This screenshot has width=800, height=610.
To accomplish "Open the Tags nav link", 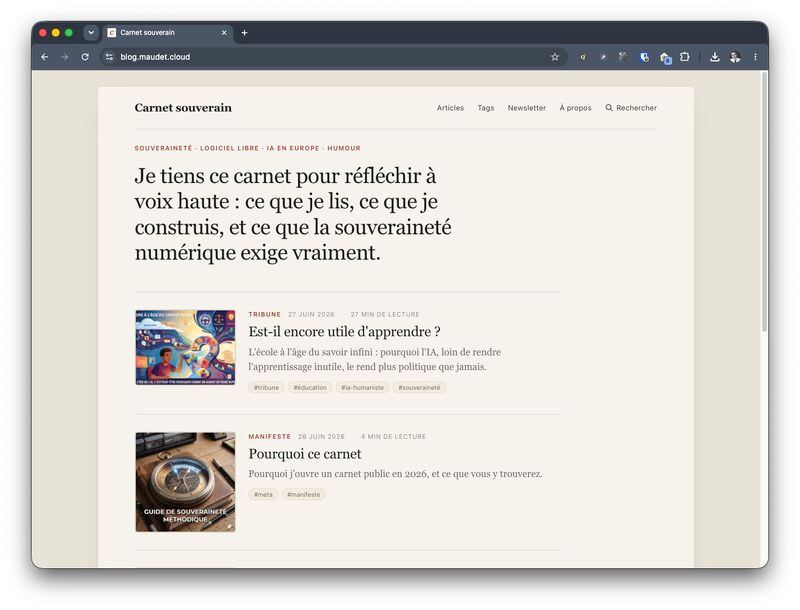I will point(486,108).
